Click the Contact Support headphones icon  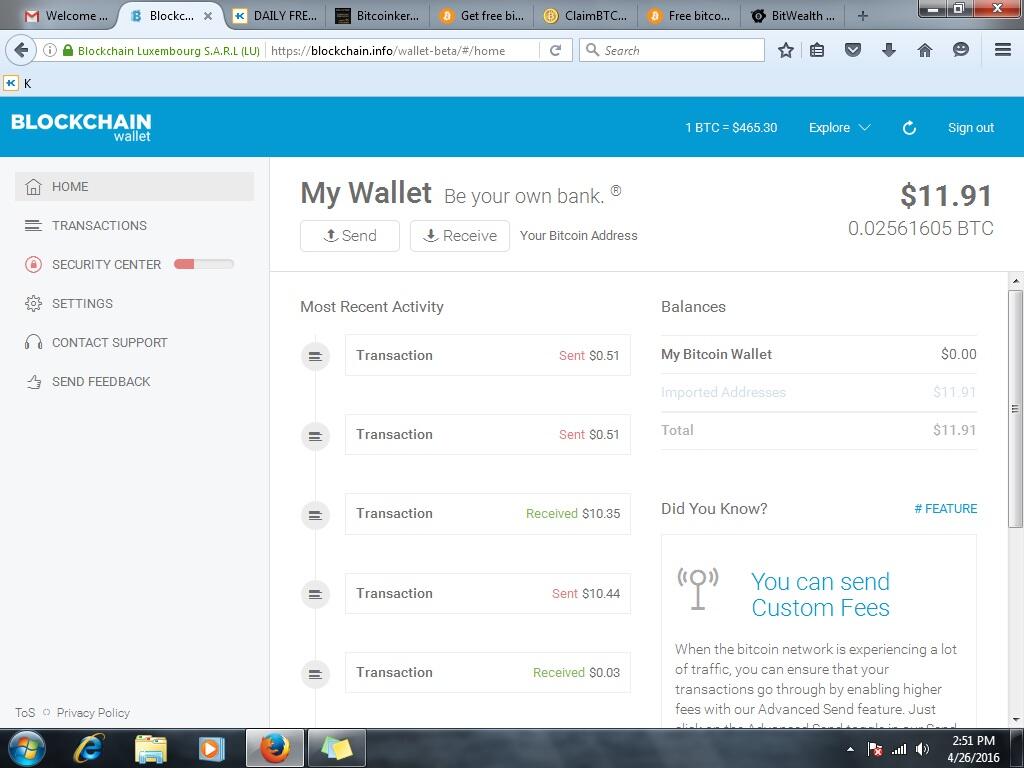pyautogui.click(x=33, y=343)
